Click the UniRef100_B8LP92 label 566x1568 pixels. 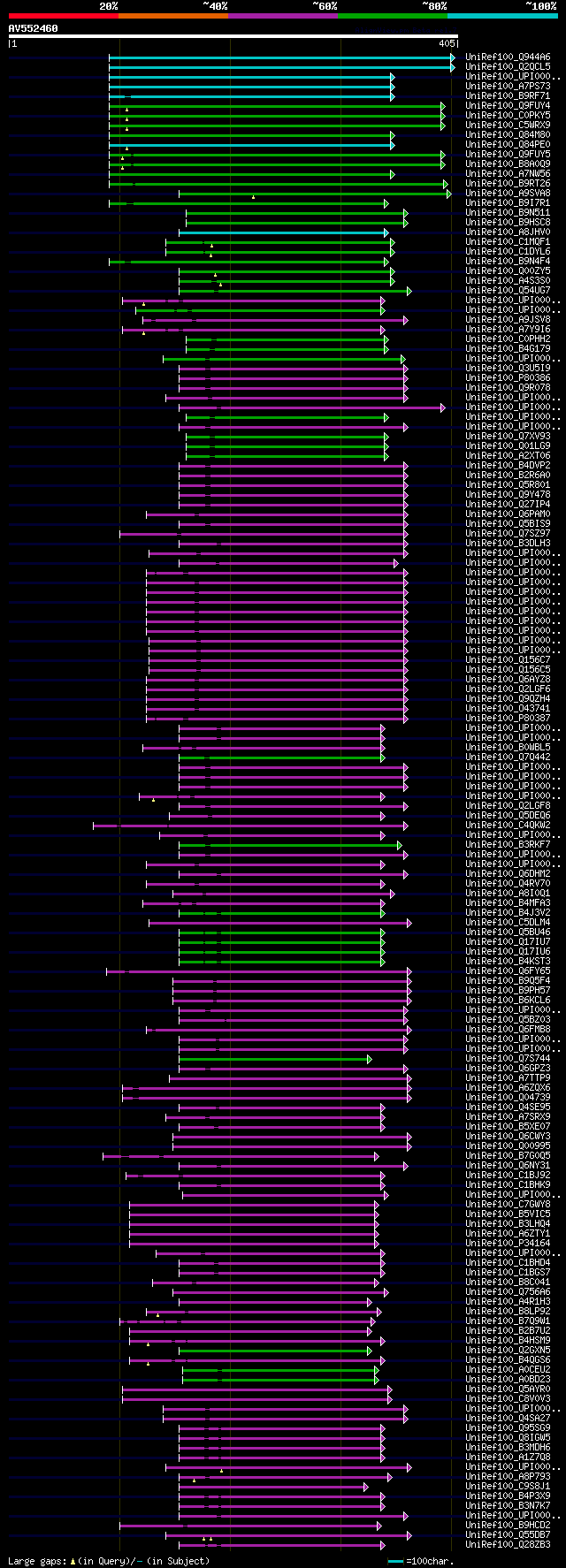coord(508,1312)
